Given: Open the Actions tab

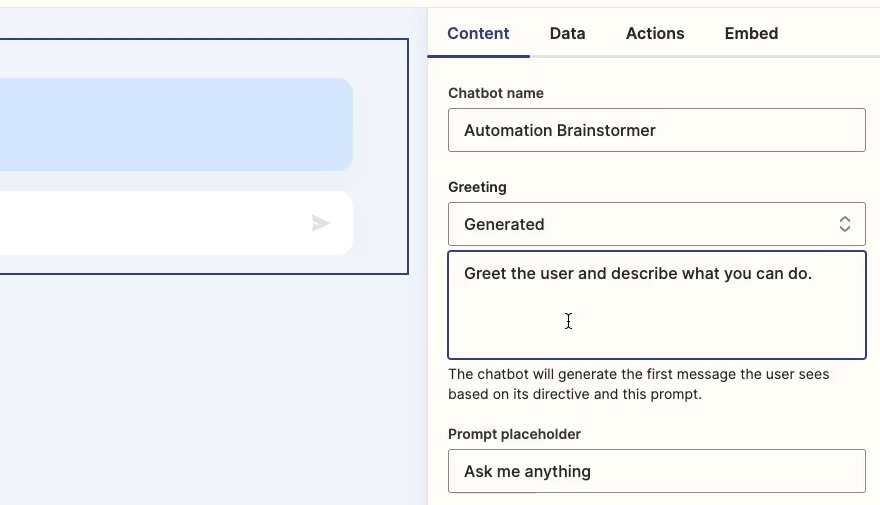Looking at the screenshot, I should coord(655,34).
